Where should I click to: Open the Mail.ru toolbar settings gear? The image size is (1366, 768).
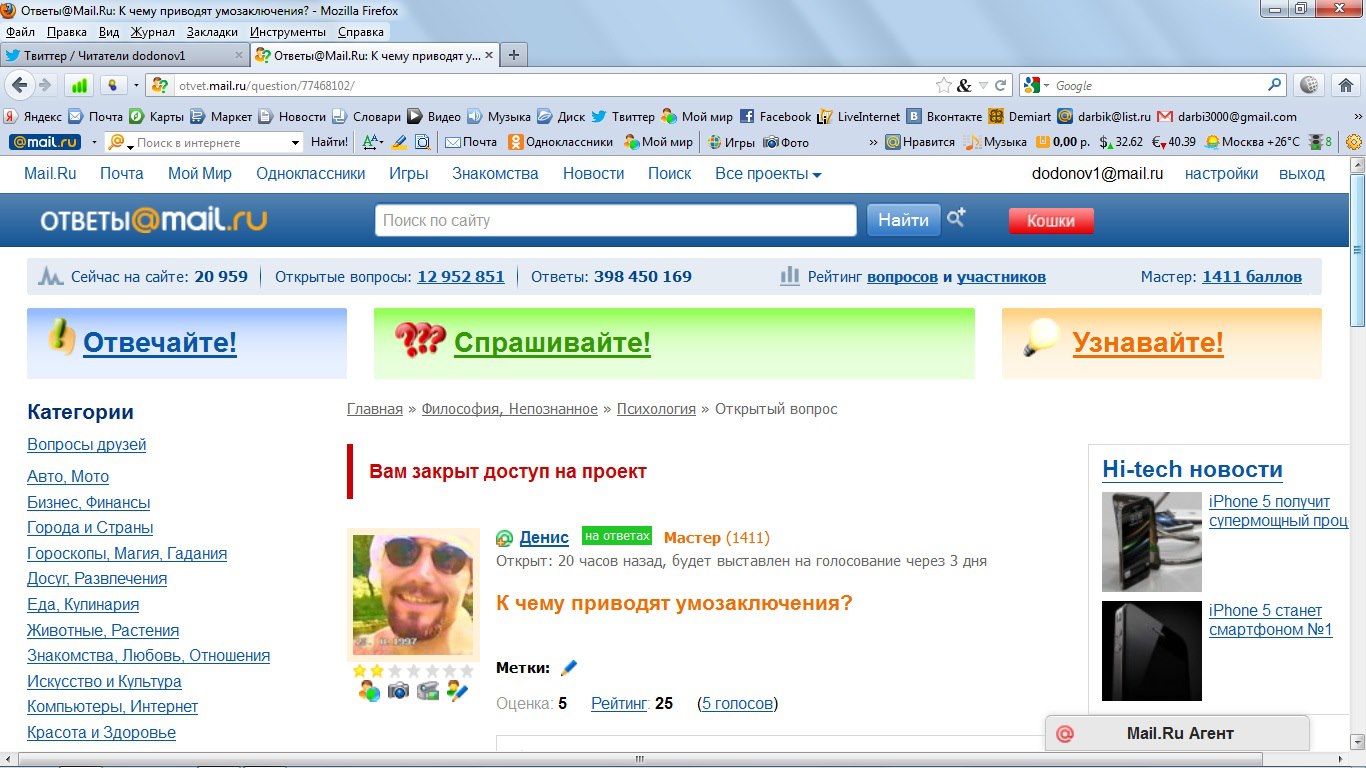(1354, 142)
